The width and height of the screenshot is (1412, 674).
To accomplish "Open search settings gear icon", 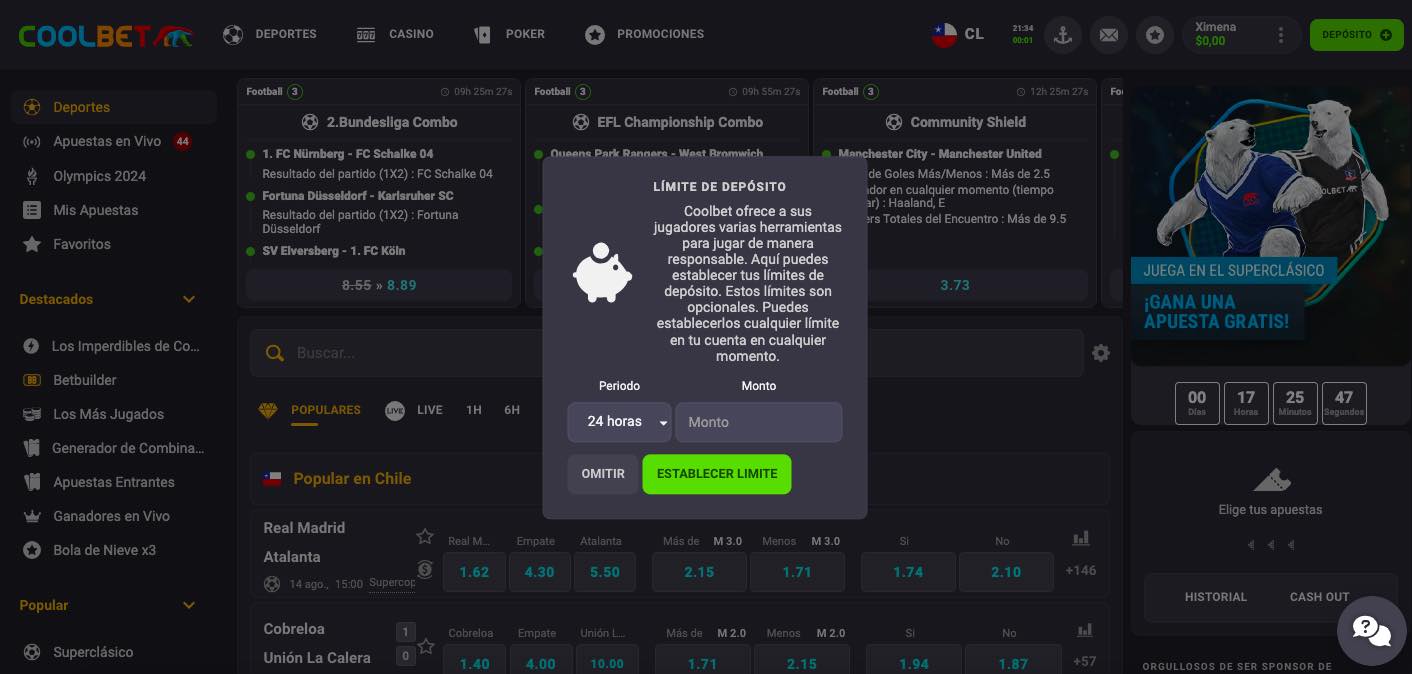I will click(1101, 353).
